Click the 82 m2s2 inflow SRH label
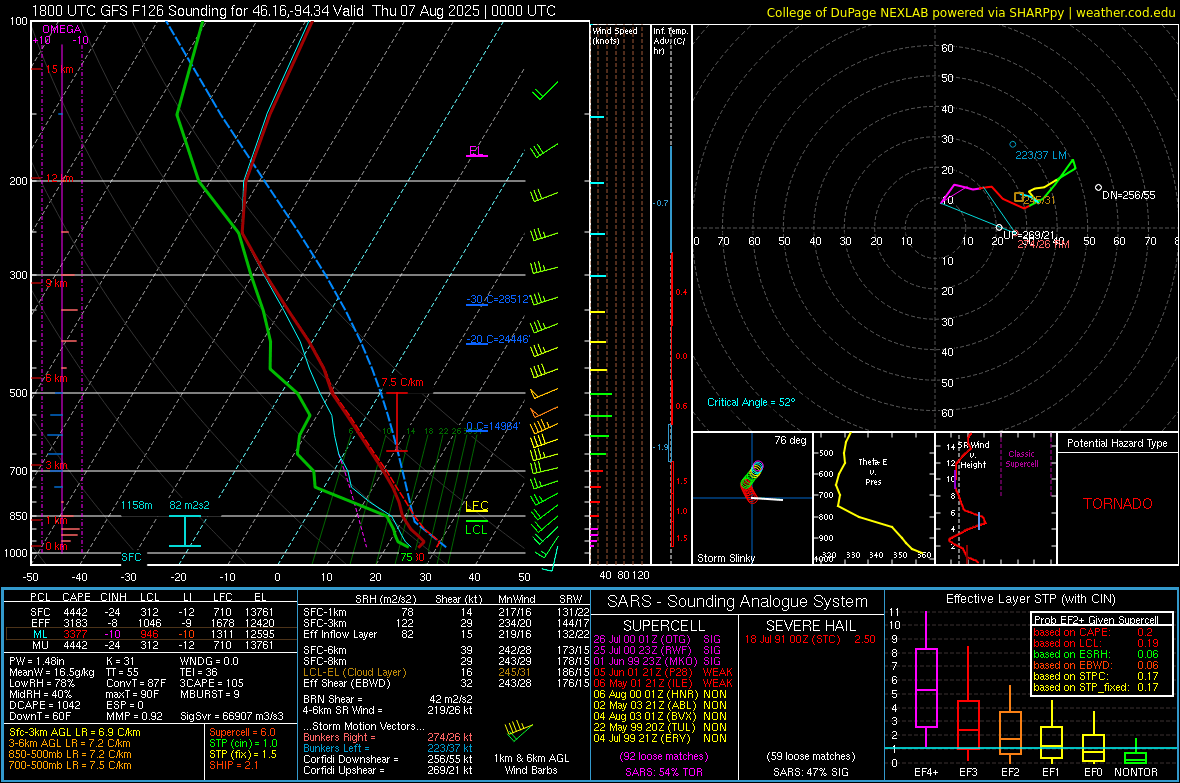1180x783 pixels. 190,505
